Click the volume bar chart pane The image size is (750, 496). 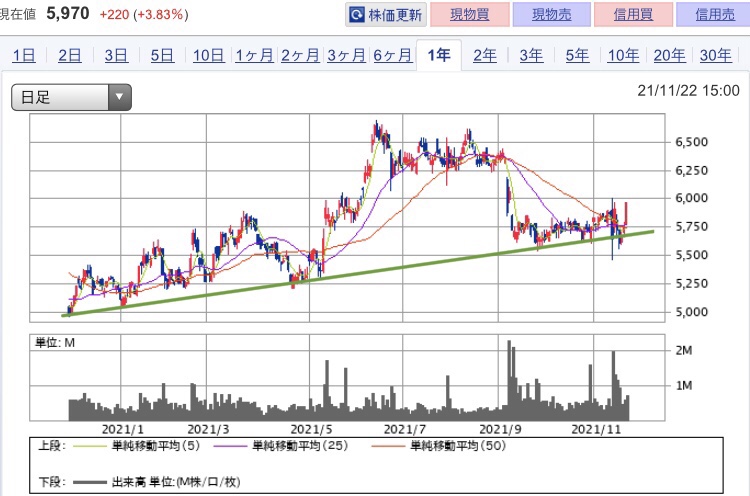pos(347,378)
